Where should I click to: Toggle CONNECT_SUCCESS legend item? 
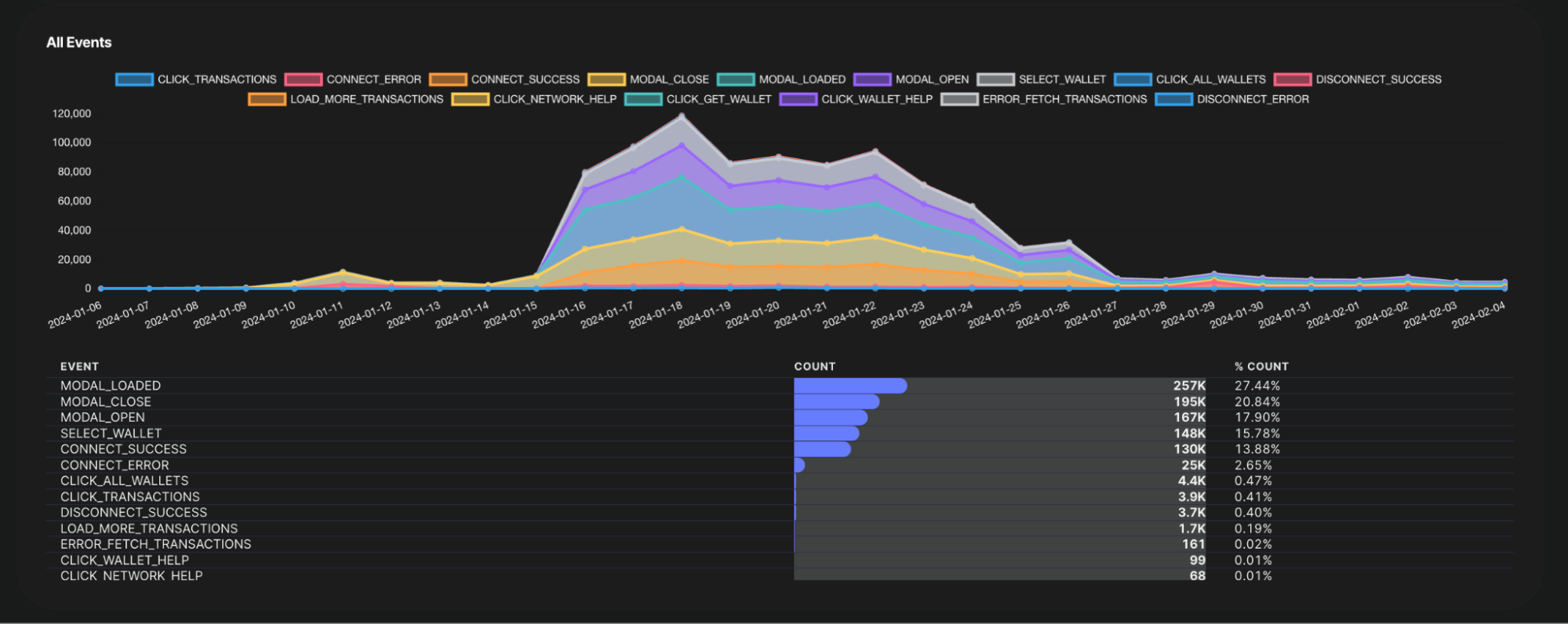(448, 79)
